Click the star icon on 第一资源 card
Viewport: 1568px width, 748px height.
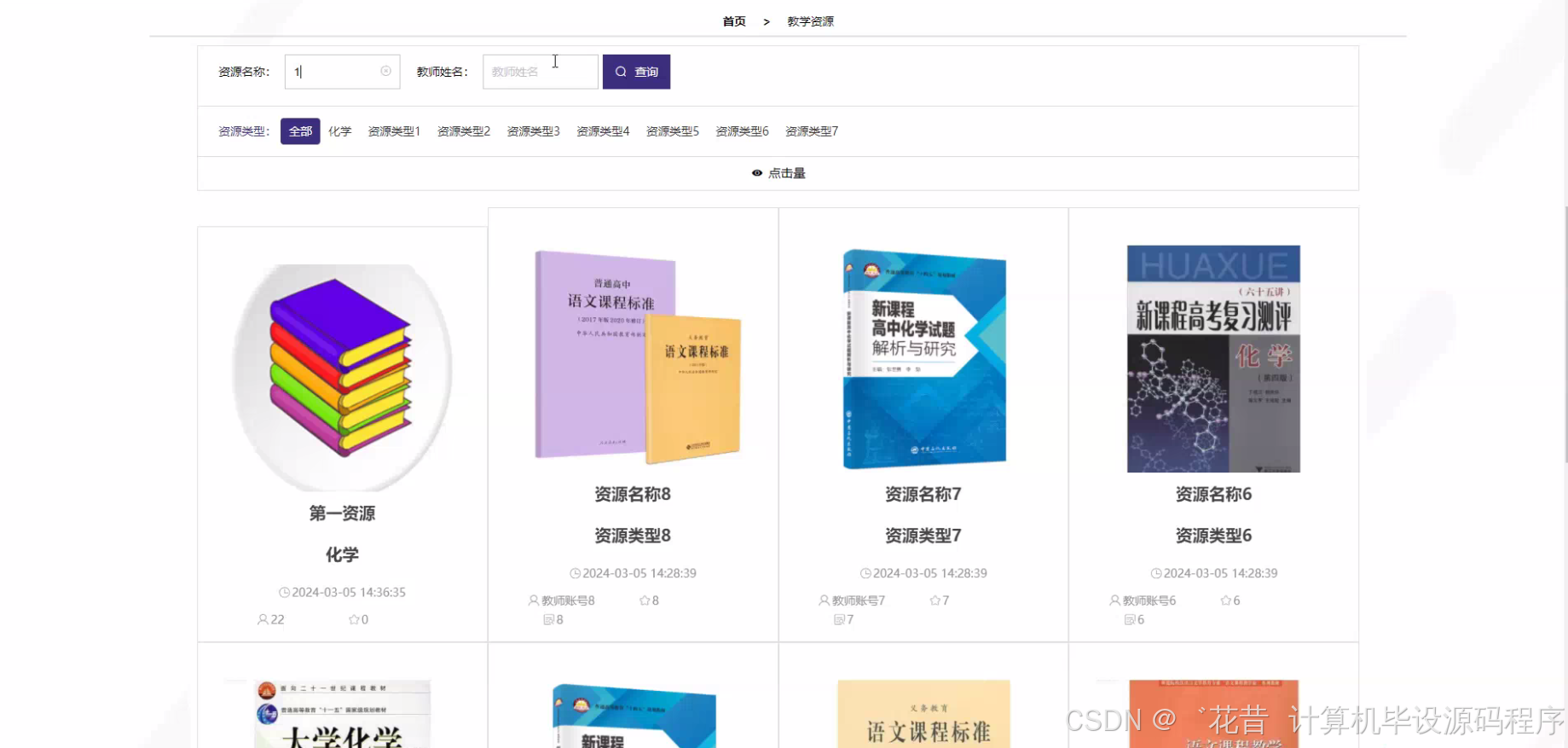(354, 620)
